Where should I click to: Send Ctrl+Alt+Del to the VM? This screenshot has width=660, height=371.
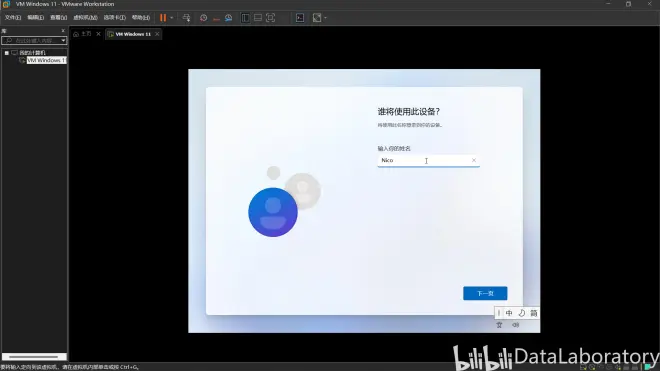[186, 18]
